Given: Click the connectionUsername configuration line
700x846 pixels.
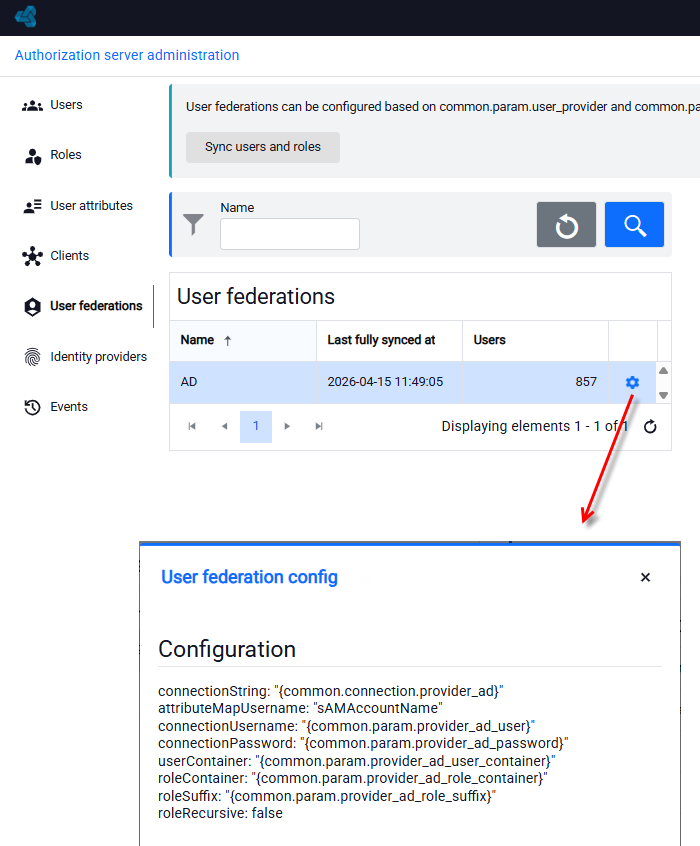Looking at the screenshot, I should click(346, 726).
